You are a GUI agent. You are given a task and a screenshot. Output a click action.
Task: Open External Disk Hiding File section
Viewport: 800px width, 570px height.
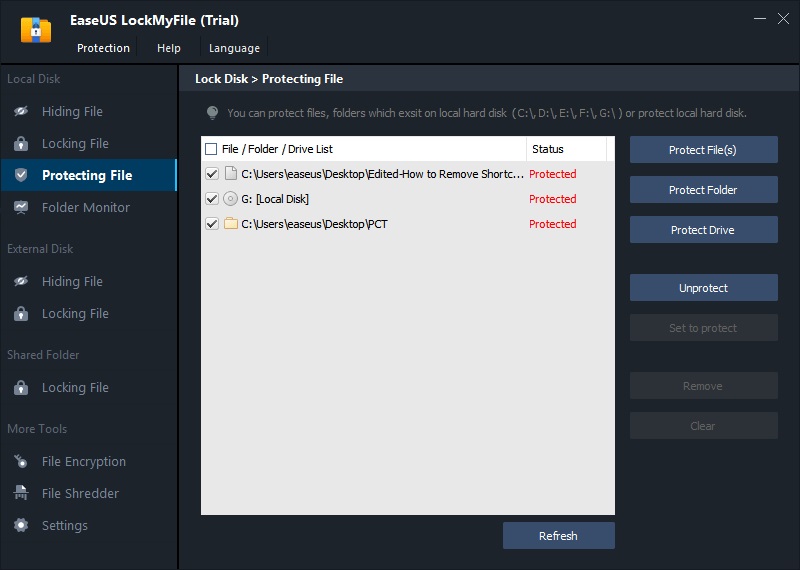pyautogui.click(x=88, y=281)
